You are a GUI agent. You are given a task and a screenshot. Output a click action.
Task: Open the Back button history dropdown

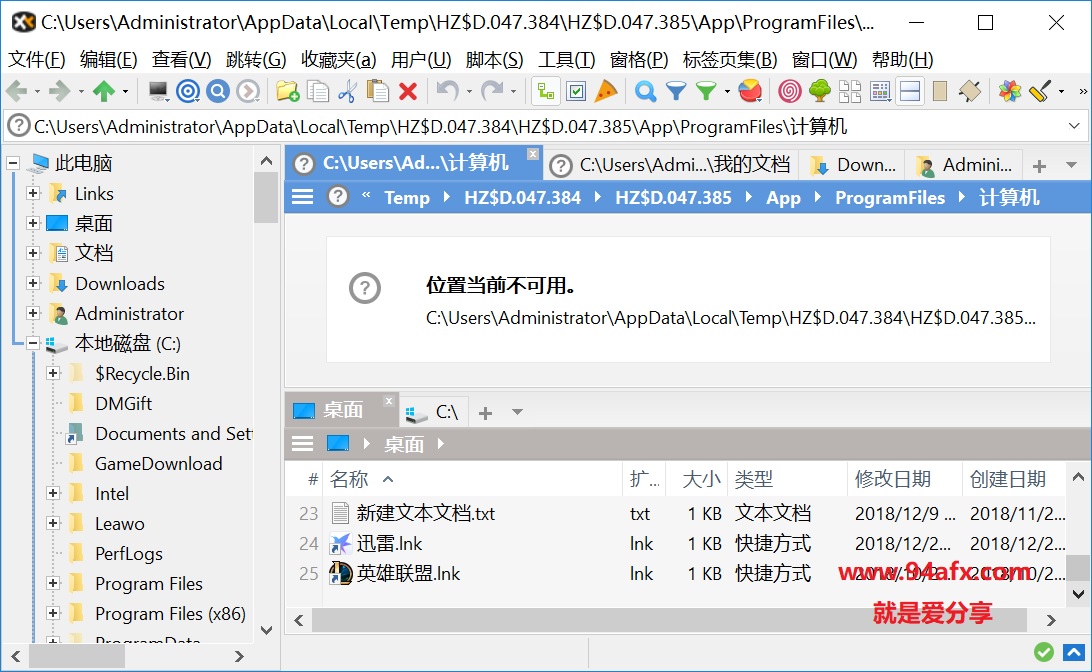(x=37, y=91)
